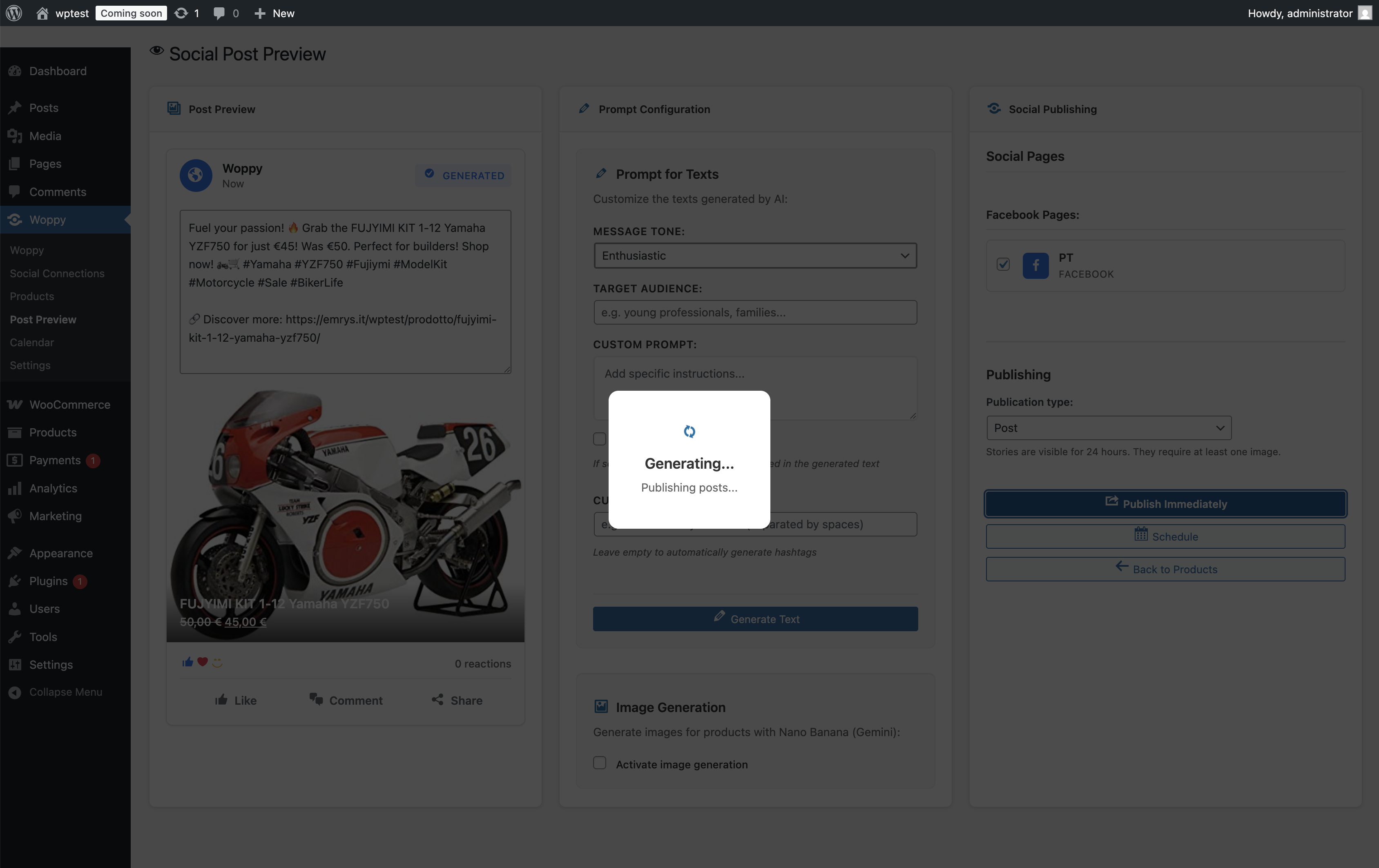
Task: Select the Post Preview submenu item
Action: coord(43,319)
